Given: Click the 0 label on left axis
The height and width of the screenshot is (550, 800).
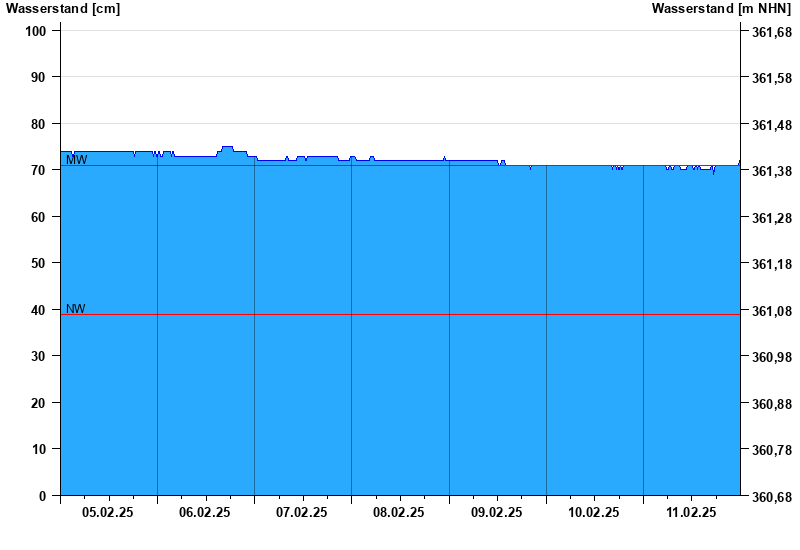Looking at the screenshot, I should tap(42, 496).
